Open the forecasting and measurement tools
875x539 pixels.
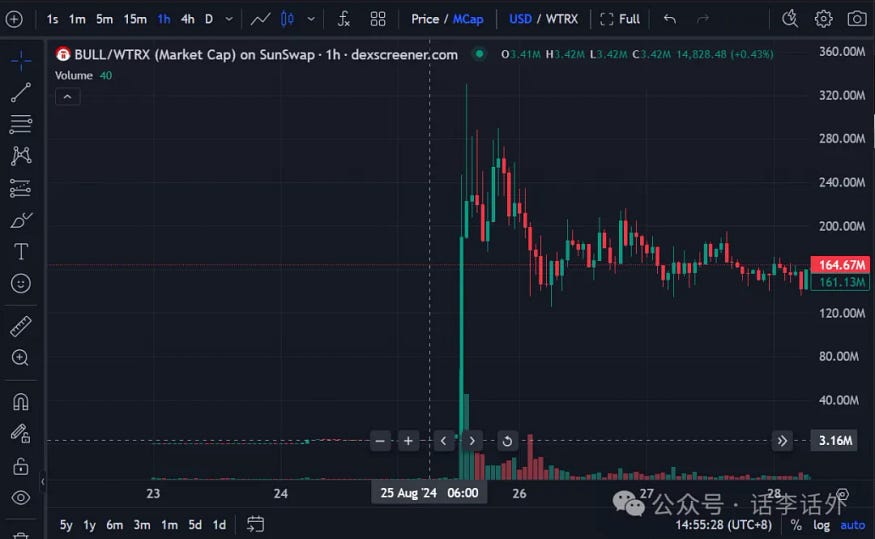pos(21,188)
